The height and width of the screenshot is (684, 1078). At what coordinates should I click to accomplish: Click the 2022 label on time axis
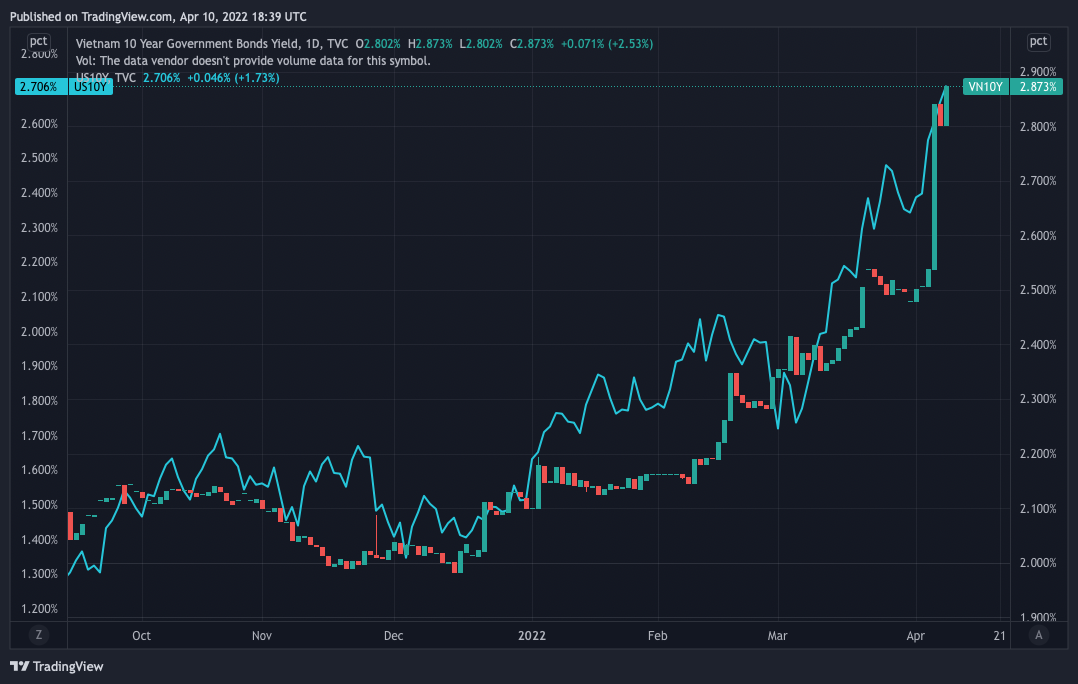tap(532, 635)
